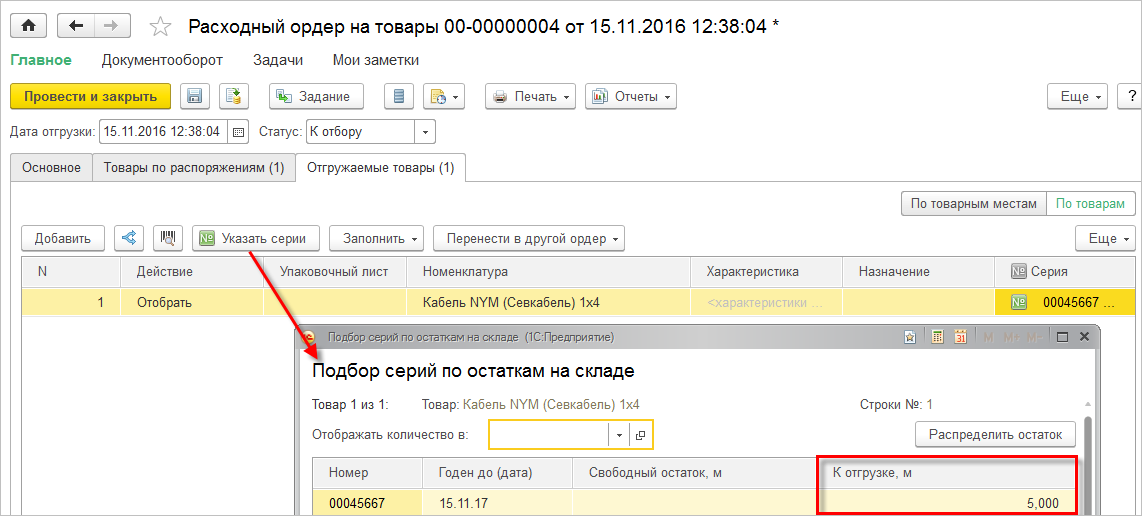1142x516 pixels.
Task: Click the К отгрузке quantity cell 5,000
Action: [x=946, y=503]
